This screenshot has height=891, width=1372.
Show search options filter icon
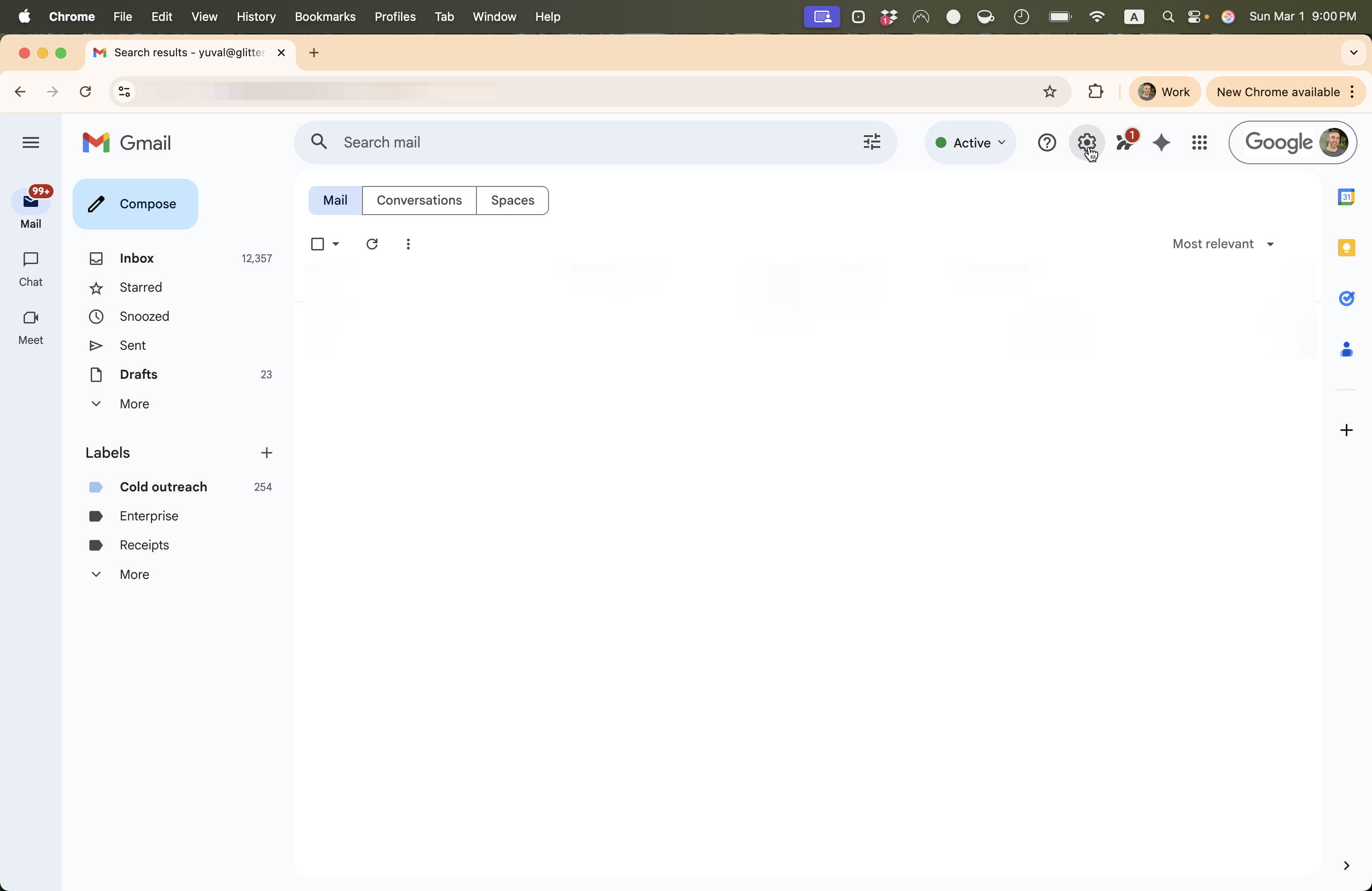click(x=872, y=142)
